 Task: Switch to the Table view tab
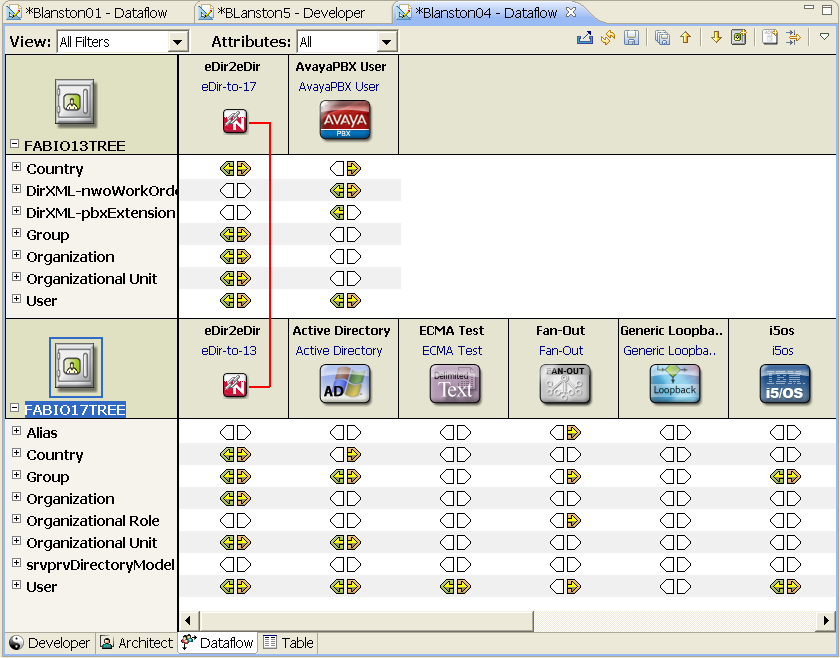coord(288,643)
